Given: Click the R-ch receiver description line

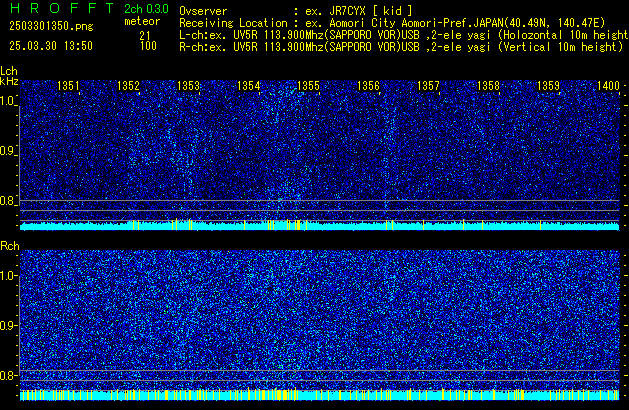Looking at the screenshot, I should point(401,47).
